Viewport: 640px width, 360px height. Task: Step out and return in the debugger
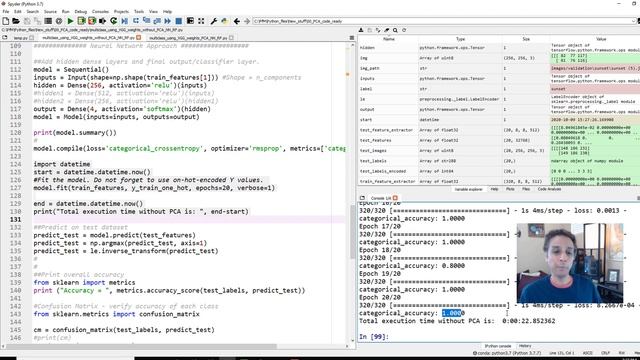pos(157,21)
